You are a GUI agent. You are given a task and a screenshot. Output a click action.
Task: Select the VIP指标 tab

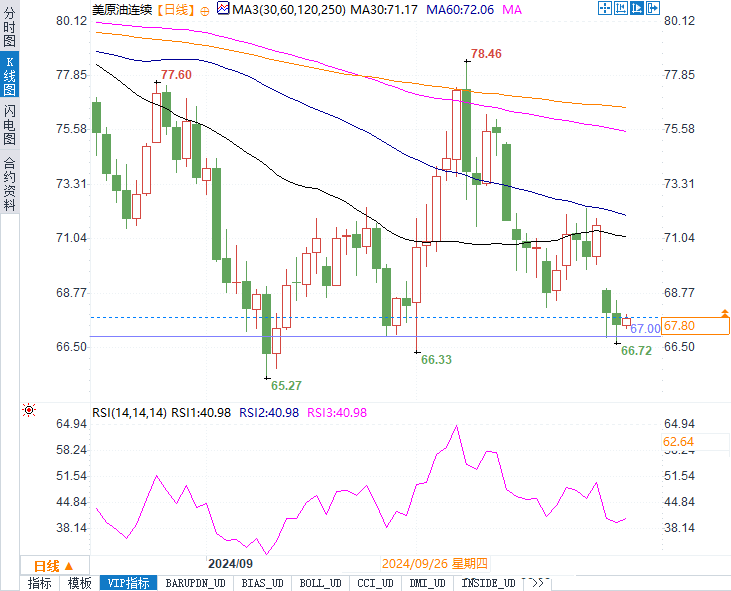point(128,583)
